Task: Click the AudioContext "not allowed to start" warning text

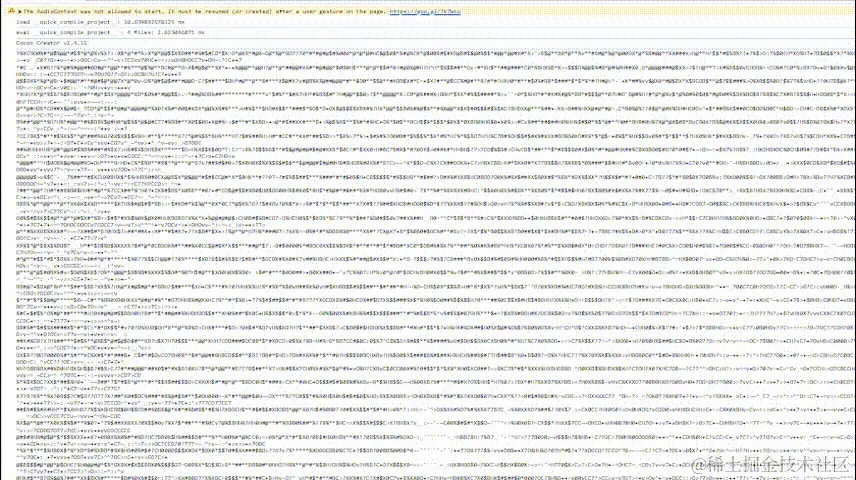Action: [x=205, y=11]
